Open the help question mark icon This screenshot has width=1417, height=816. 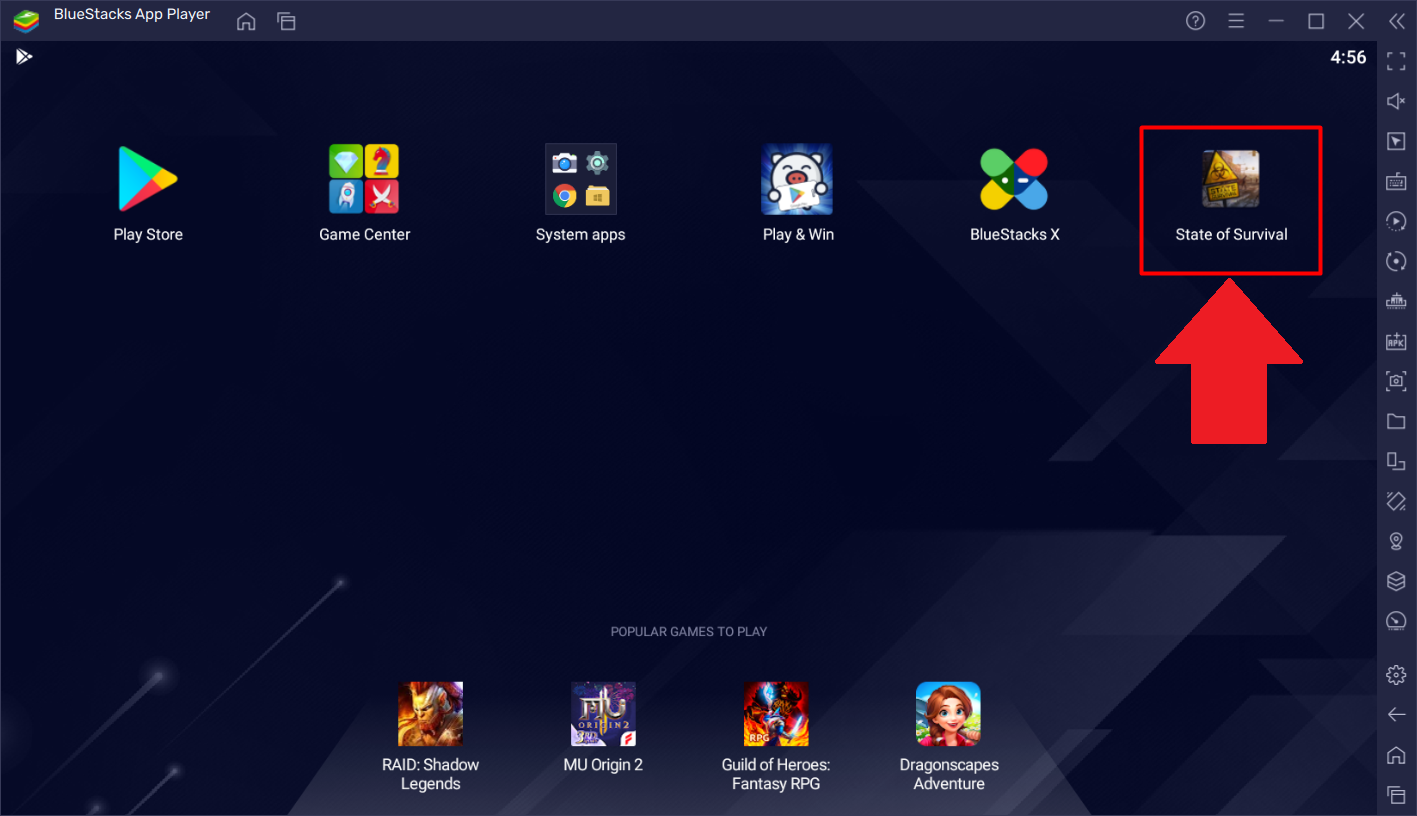[1195, 21]
